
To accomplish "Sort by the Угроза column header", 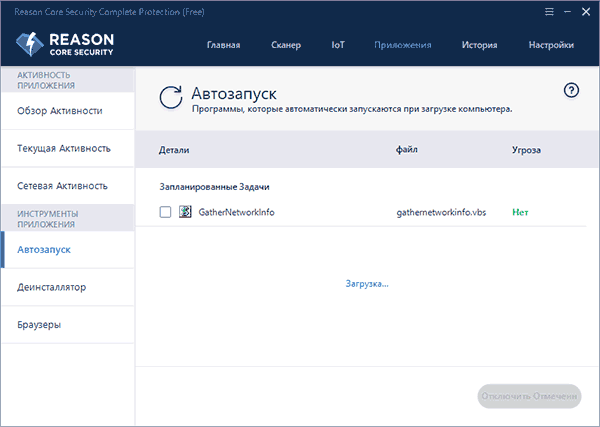I will coord(526,150).
